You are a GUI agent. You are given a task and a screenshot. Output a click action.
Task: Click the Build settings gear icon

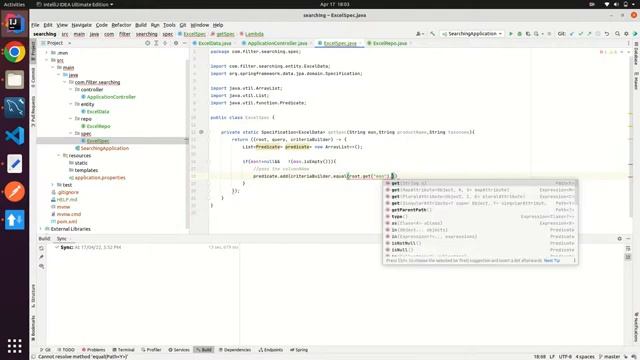click(x=620, y=239)
